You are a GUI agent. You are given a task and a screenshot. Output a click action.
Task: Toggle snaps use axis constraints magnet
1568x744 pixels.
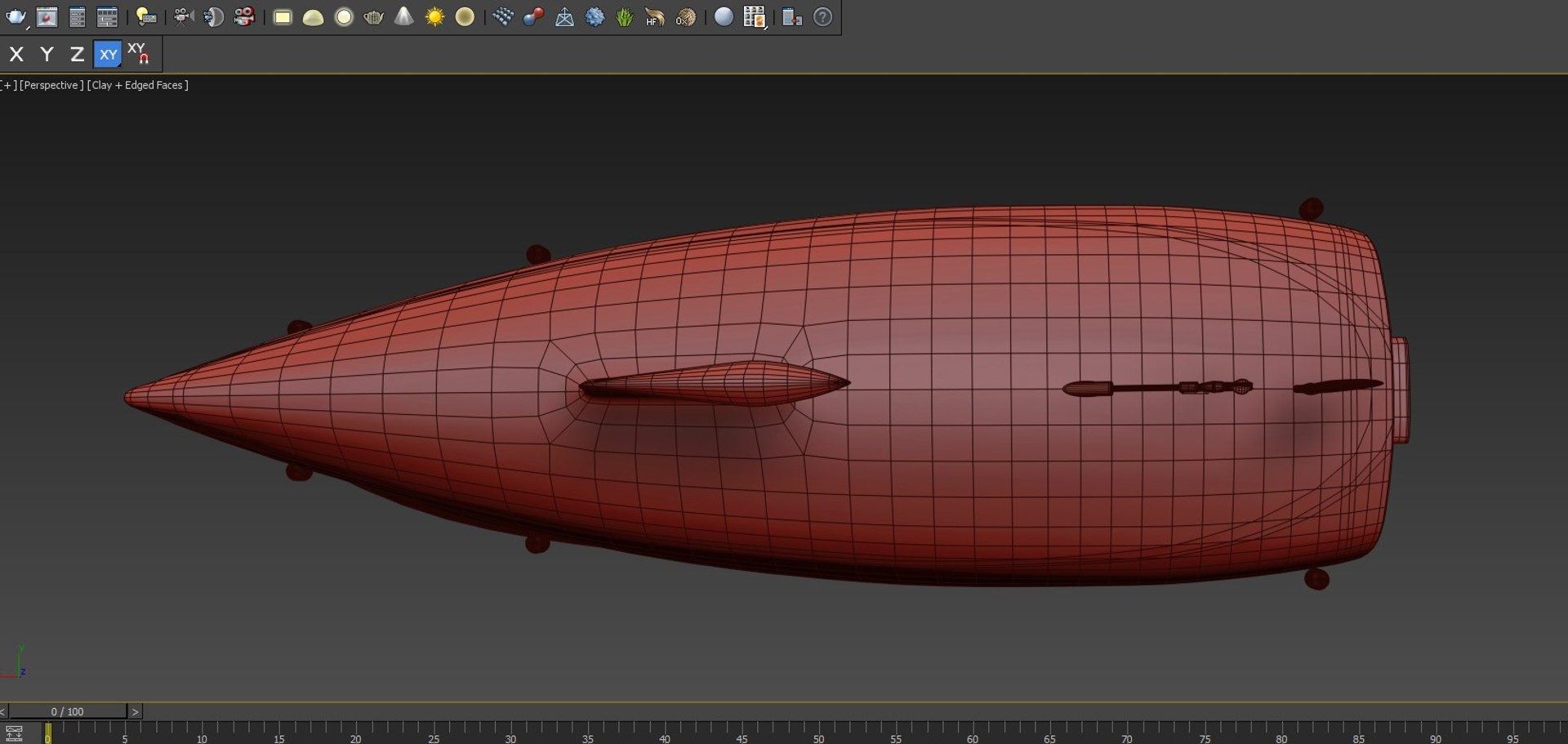point(139,53)
